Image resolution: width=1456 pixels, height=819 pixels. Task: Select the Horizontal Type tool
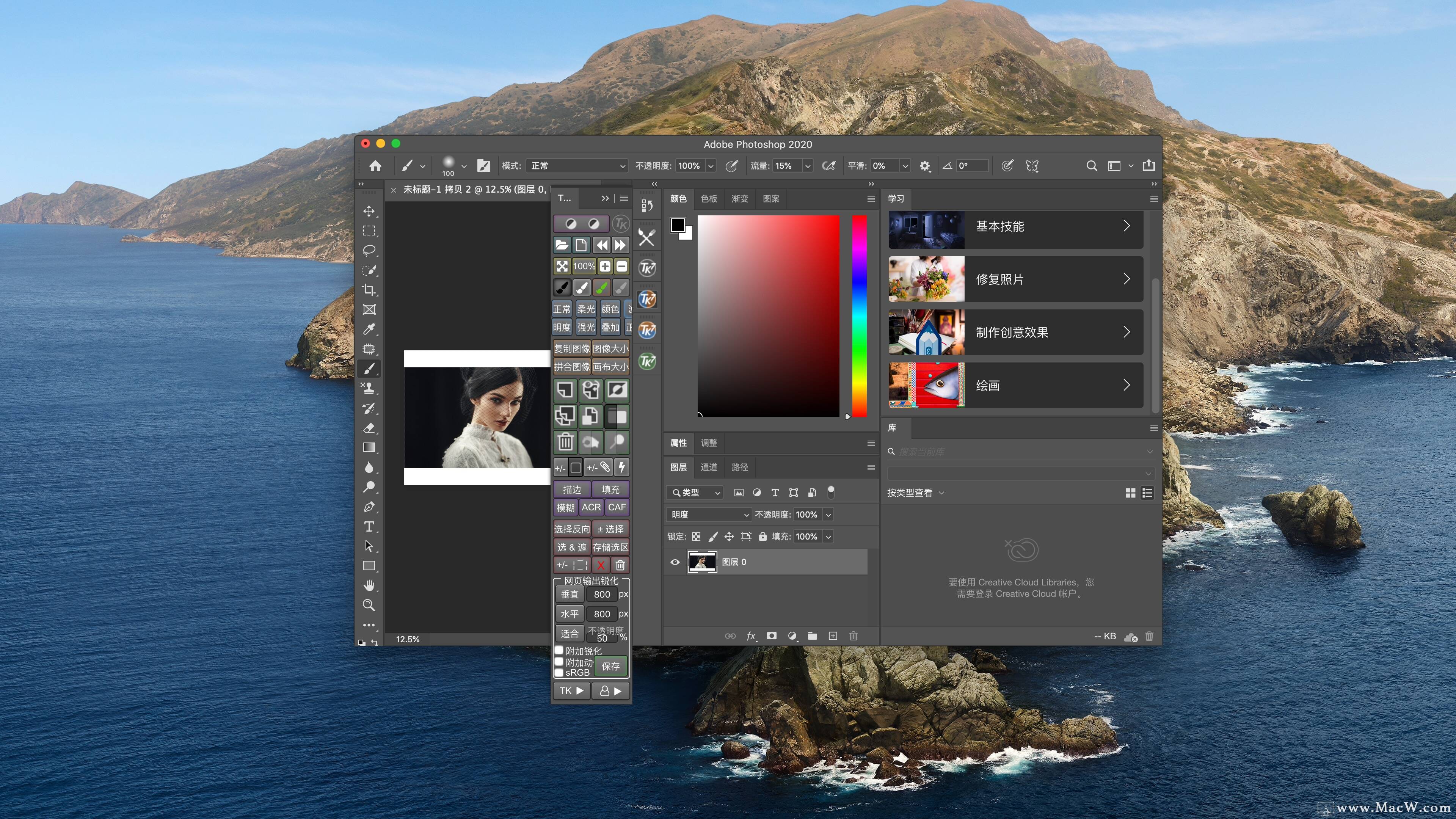click(369, 527)
